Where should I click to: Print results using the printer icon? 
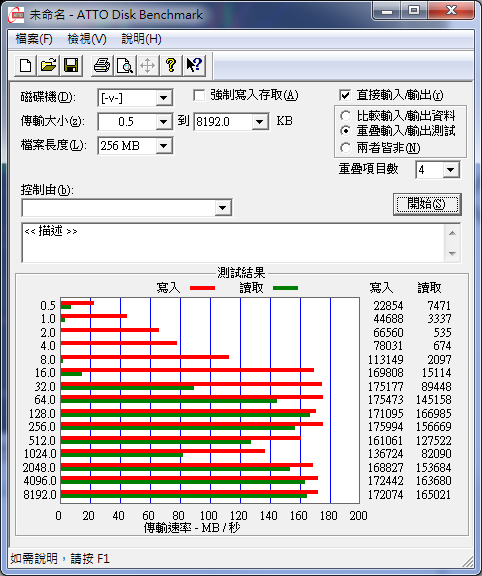102,66
